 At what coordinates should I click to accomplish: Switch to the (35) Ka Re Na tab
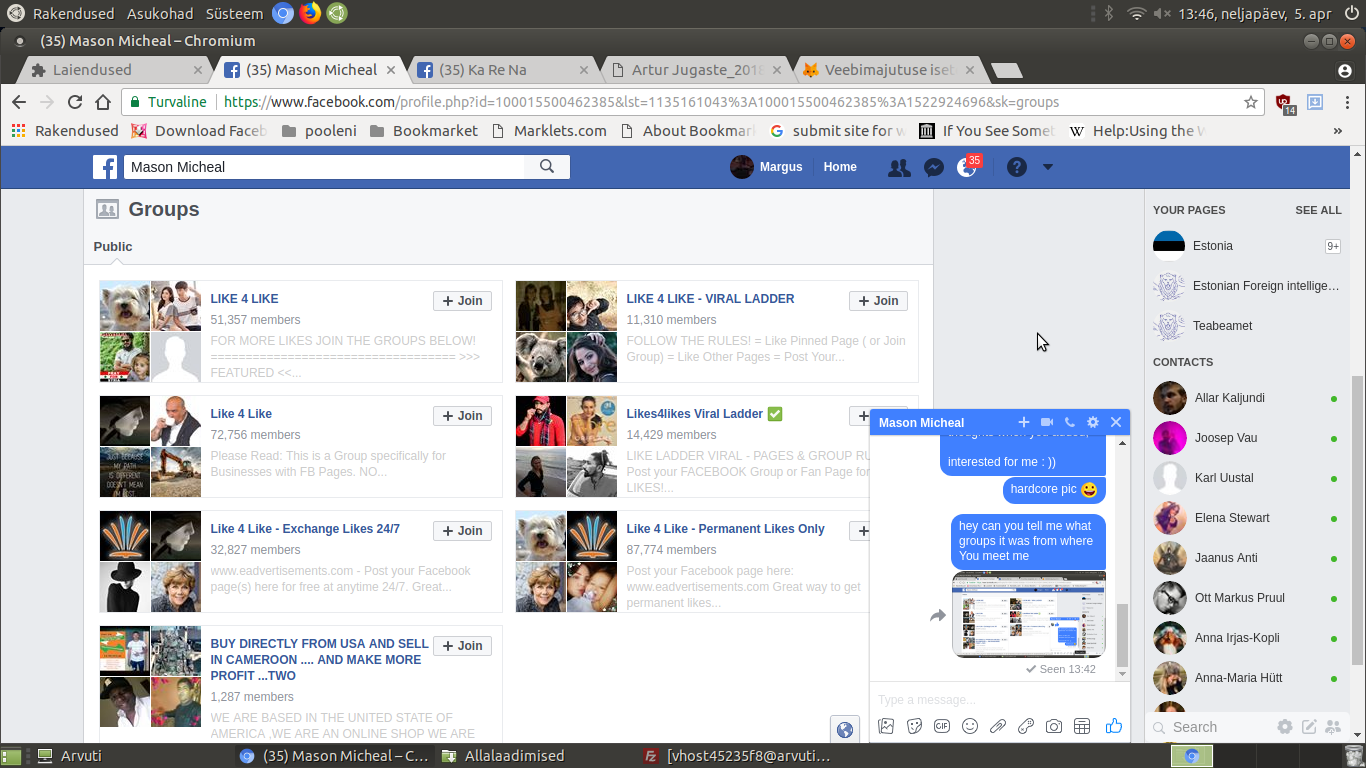[x=504, y=70]
